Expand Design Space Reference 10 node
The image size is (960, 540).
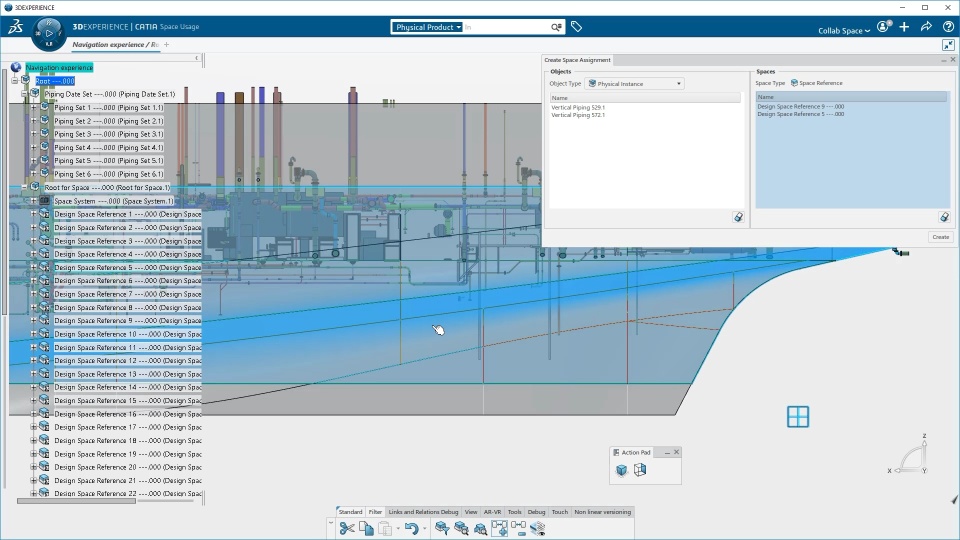tap(34, 334)
